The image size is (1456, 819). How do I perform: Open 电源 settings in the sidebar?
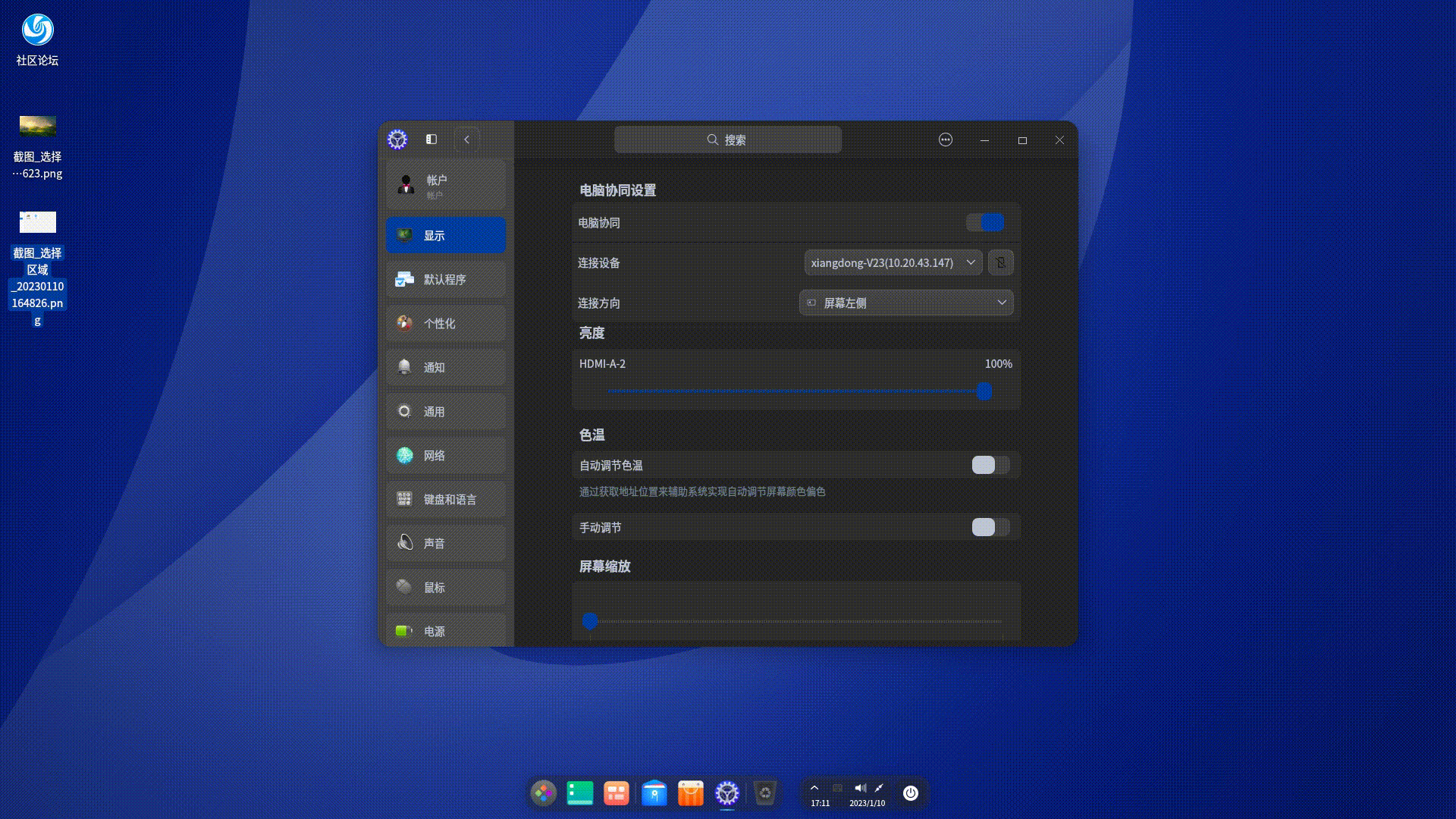[x=445, y=630]
